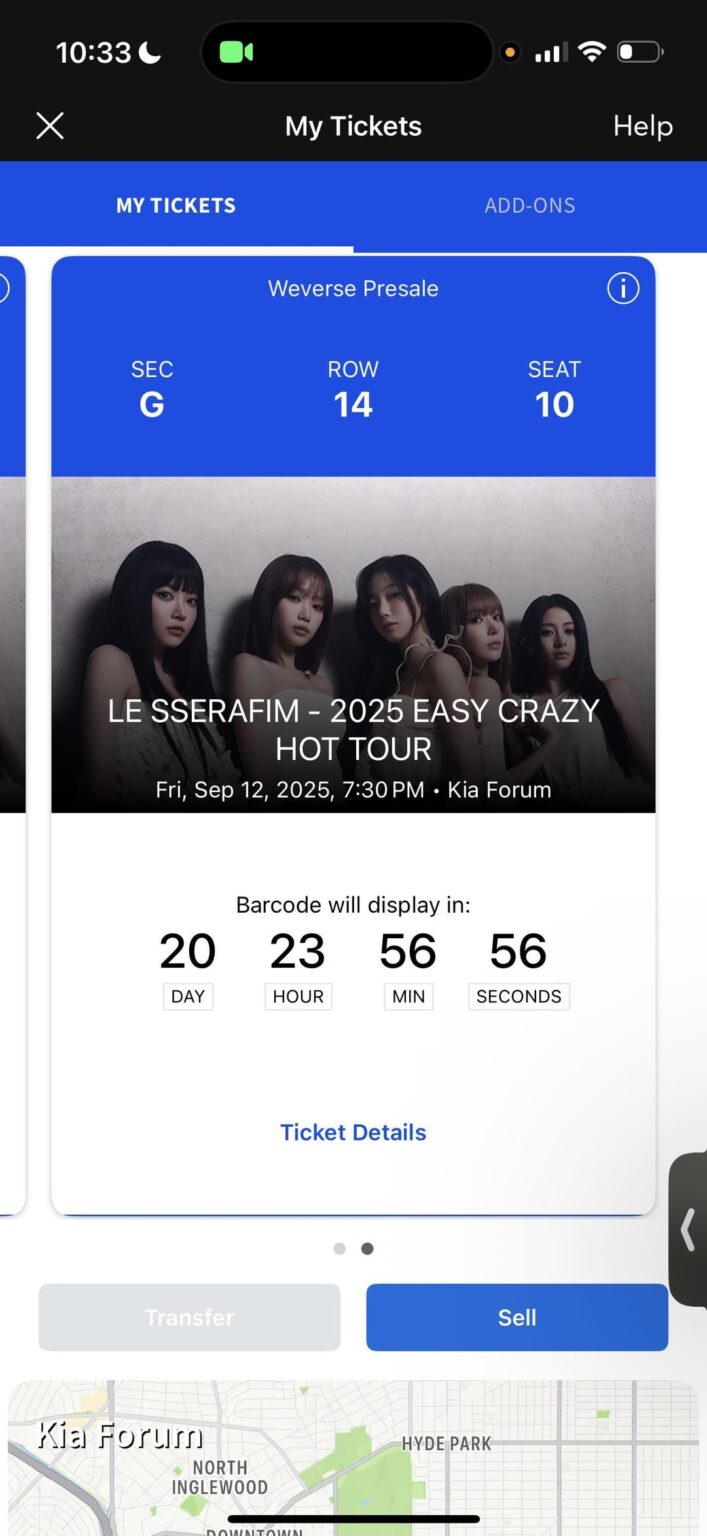Open Ticket Details

[353, 1132]
